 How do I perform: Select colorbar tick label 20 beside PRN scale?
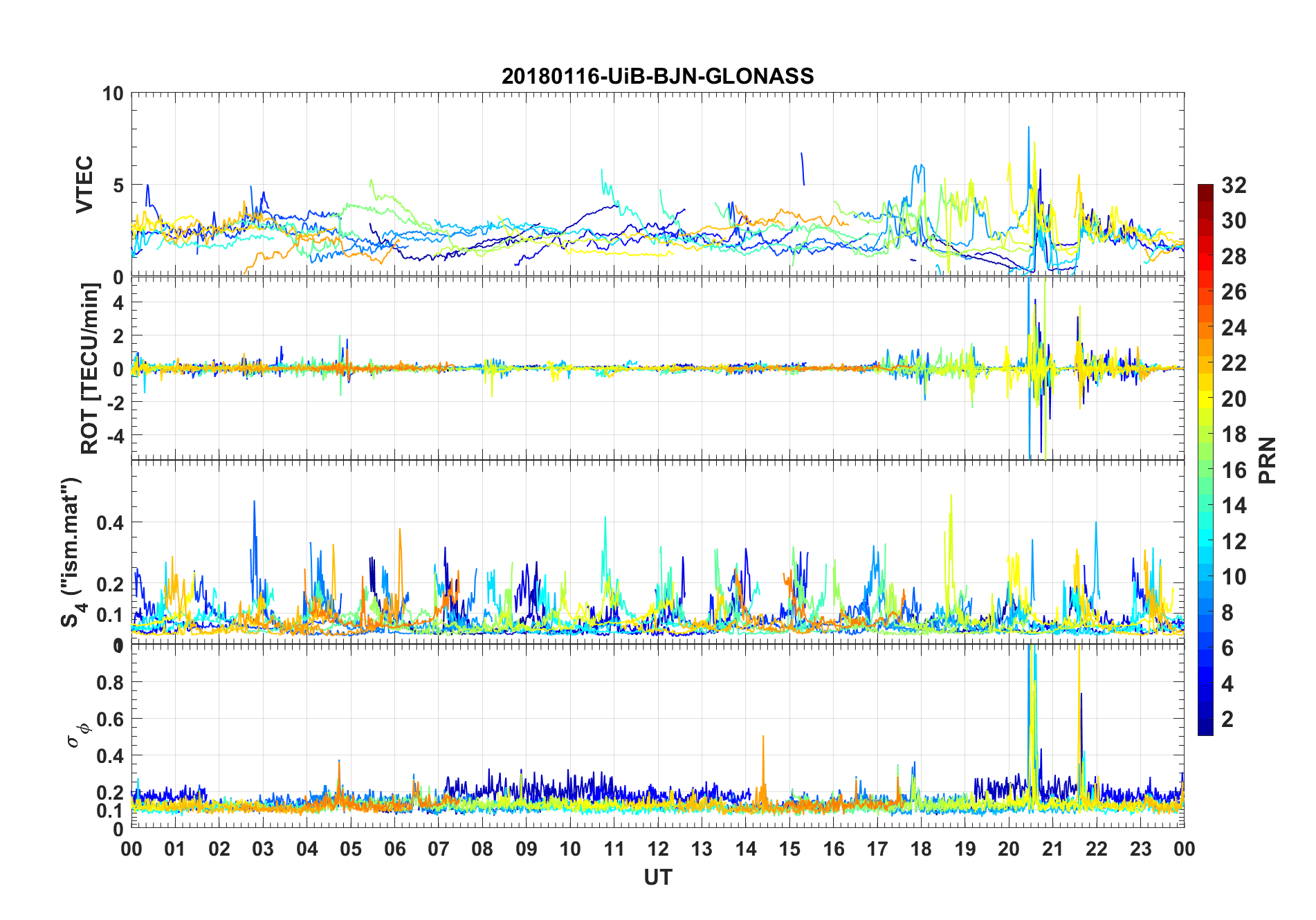tap(1234, 398)
